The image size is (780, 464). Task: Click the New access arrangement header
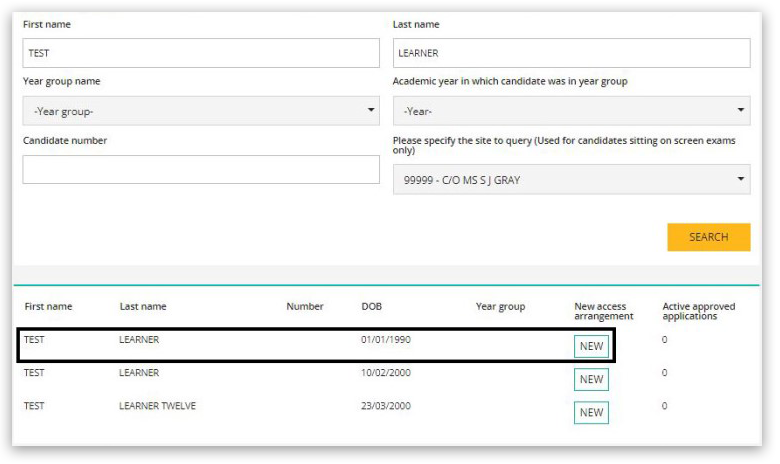[604, 311]
